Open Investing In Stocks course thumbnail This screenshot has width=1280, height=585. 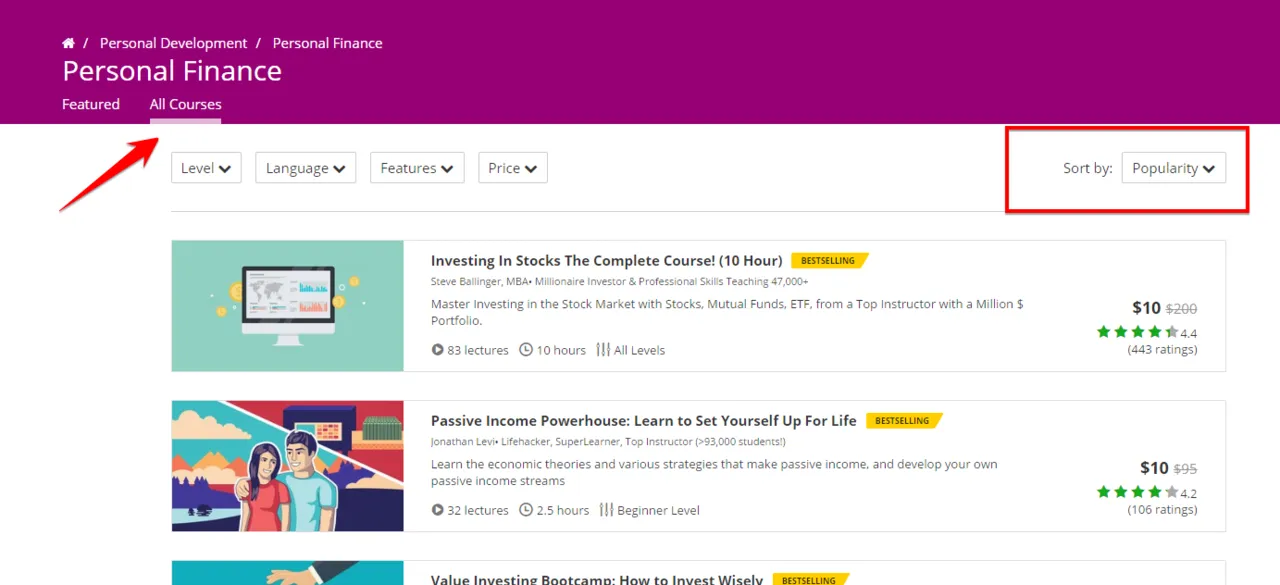click(288, 306)
